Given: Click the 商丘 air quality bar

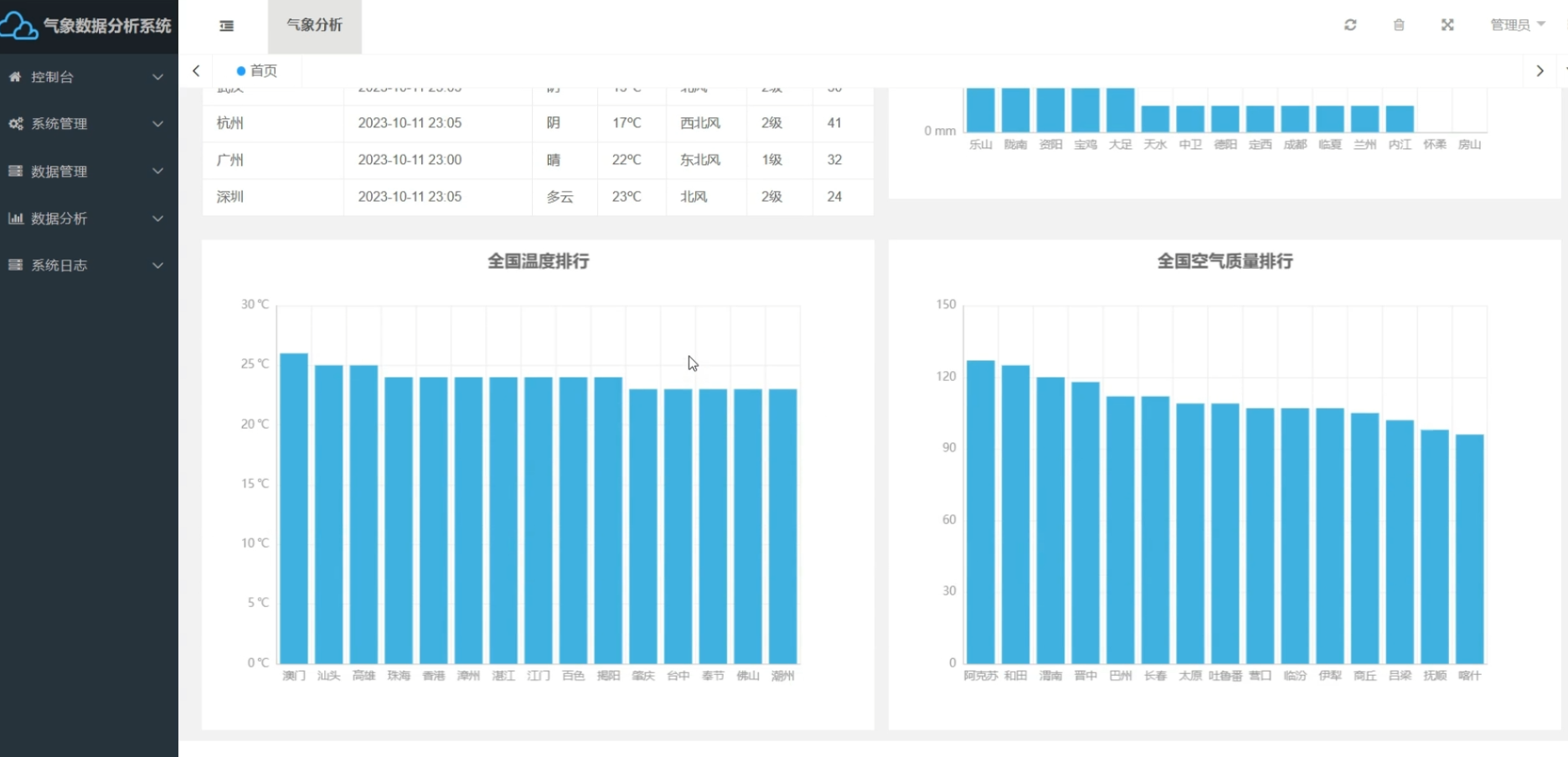Looking at the screenshot, I should 1365,538.
